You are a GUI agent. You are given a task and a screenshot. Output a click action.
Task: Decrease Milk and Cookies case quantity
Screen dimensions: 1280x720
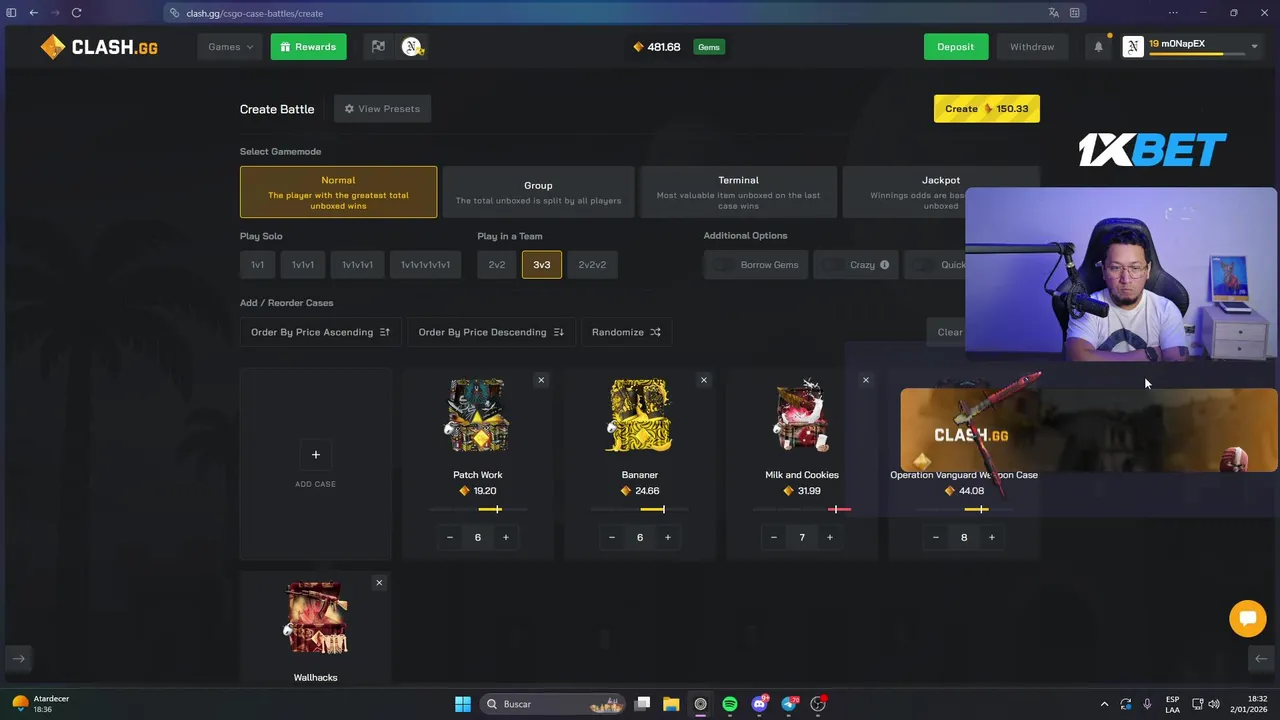774,537
